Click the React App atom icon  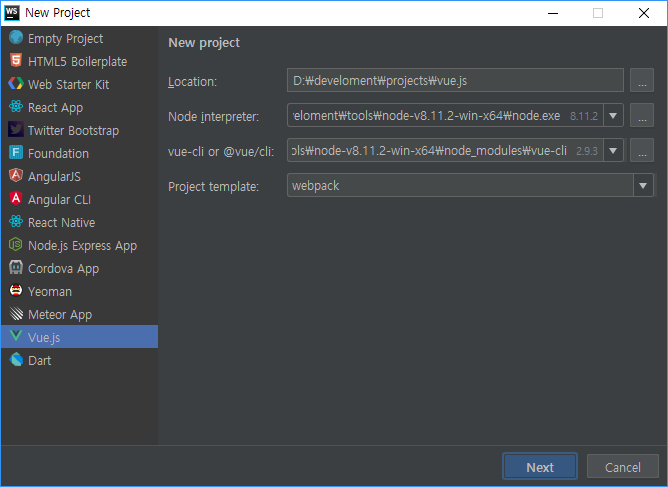pyautogui.click(x=16, y=107)
